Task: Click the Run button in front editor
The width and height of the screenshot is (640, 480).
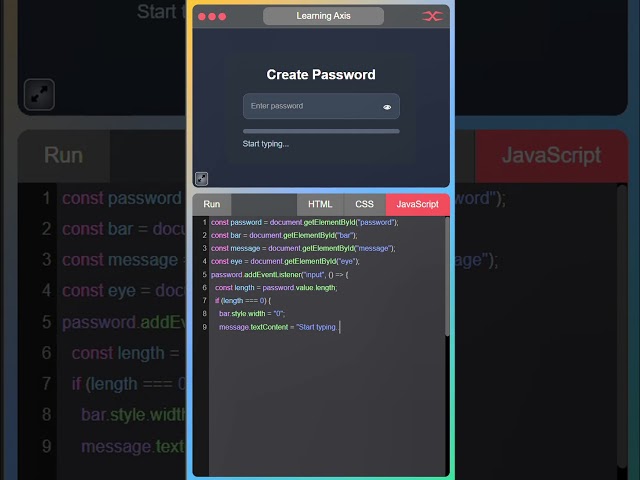Action: coord(211,204)
